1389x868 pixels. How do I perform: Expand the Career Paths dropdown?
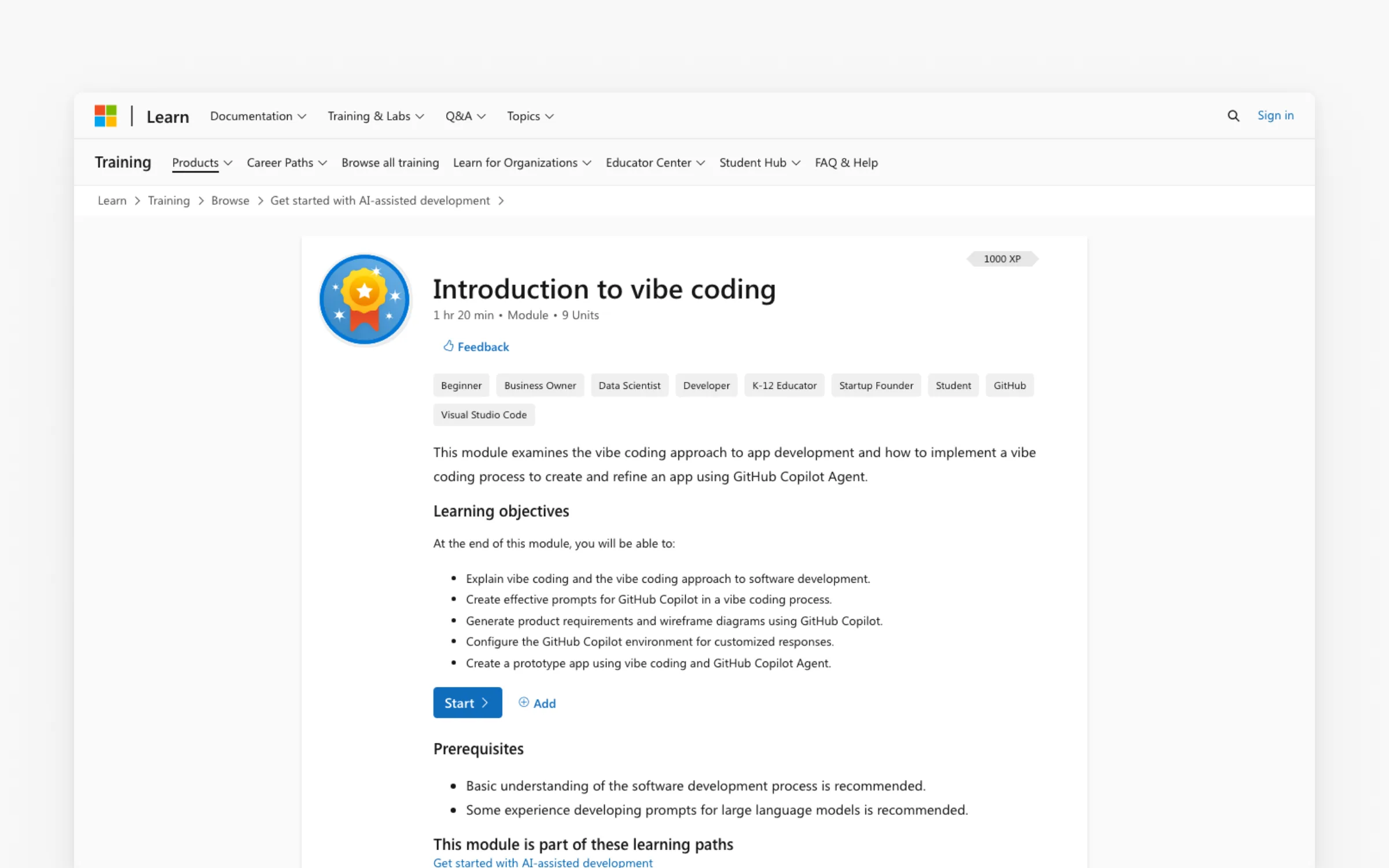[x=286, y=163]
